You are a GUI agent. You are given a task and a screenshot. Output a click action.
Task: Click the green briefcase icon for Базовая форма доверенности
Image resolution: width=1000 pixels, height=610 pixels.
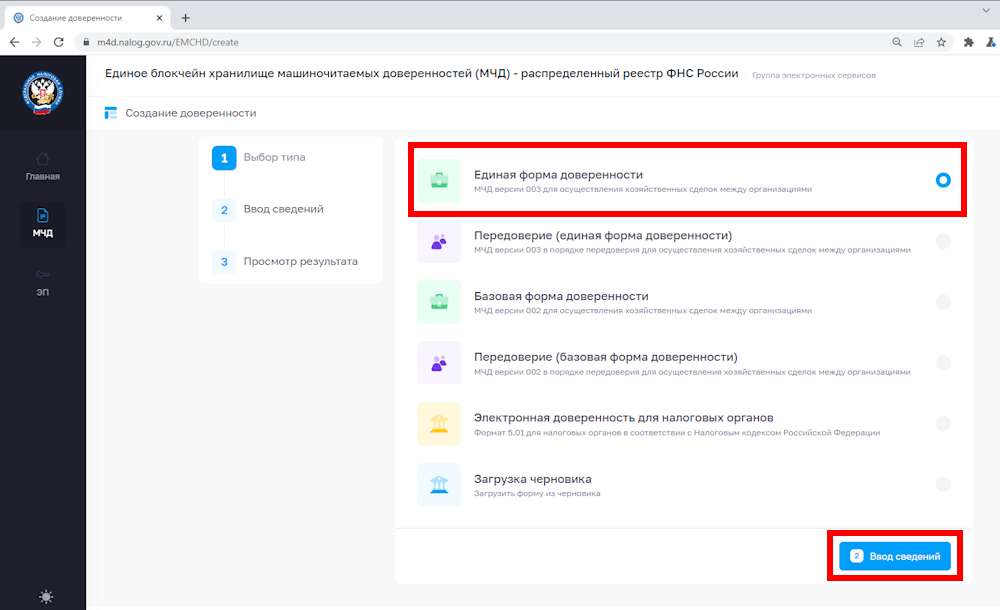coord(439,301)
